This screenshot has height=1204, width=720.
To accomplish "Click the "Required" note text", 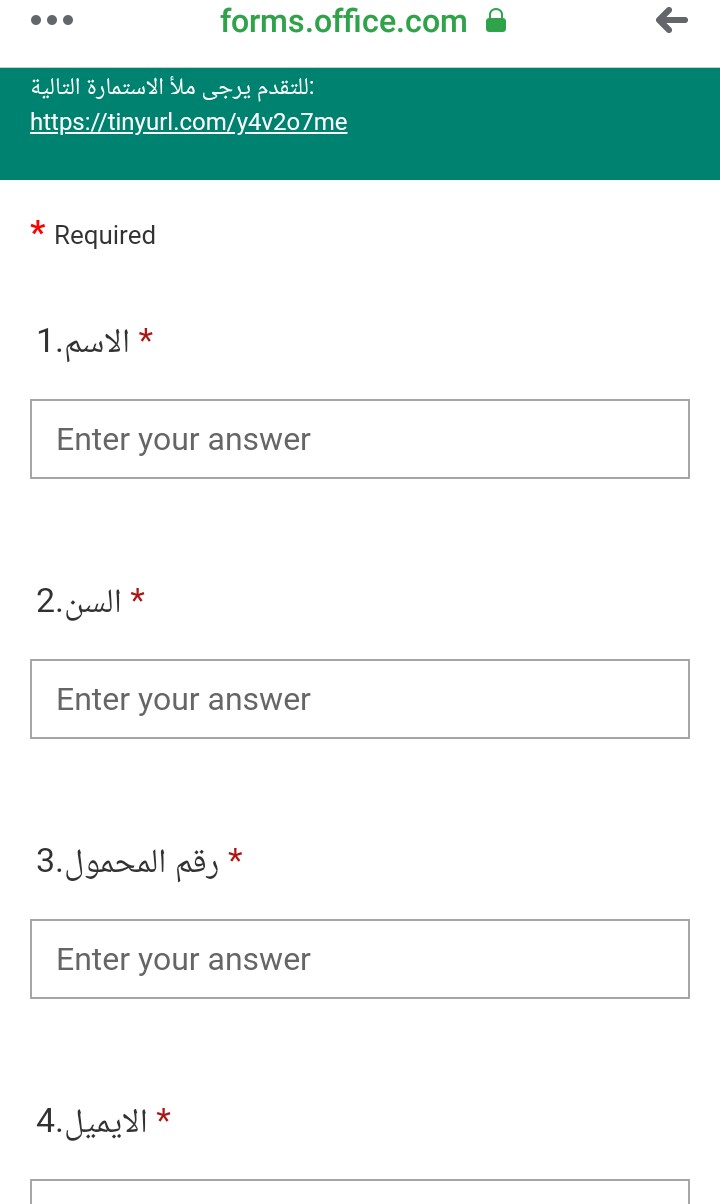I will [x=105, y=235].
